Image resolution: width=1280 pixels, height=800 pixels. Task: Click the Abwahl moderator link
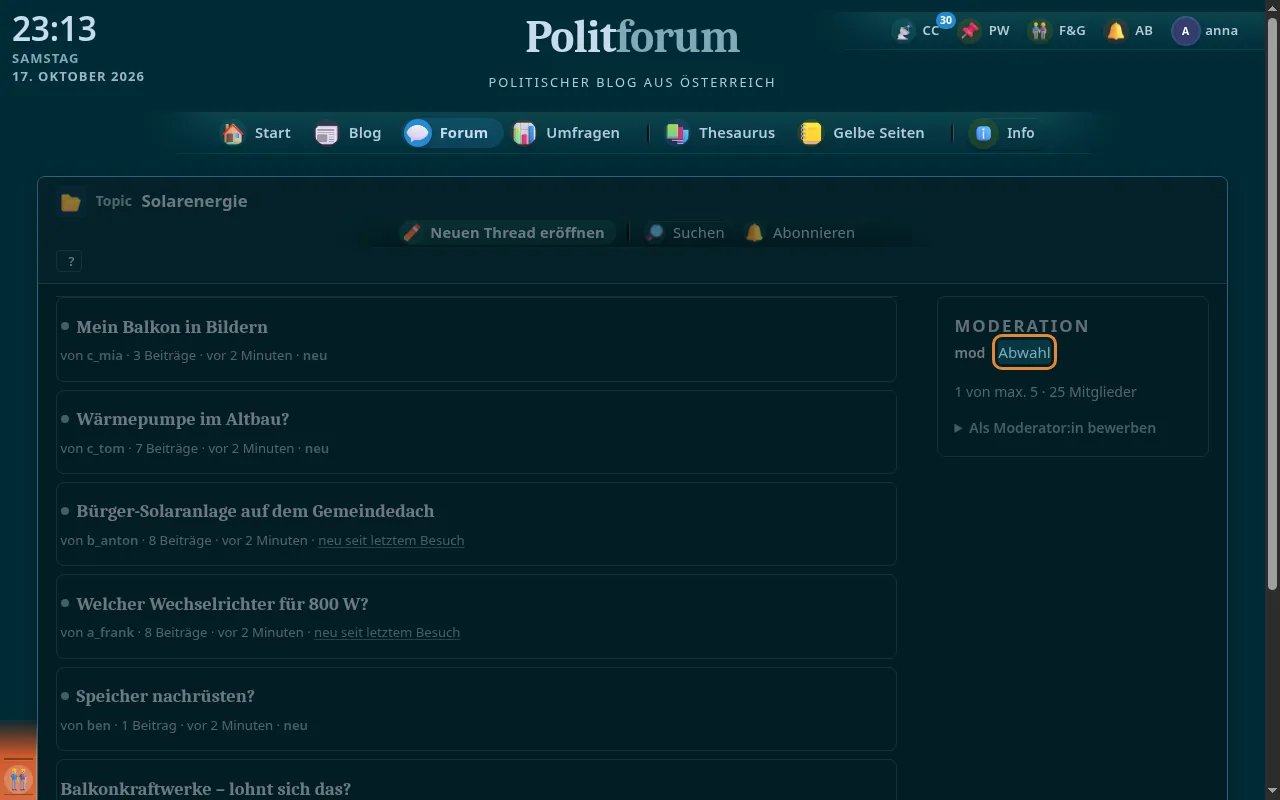pyautogui.click(x=1024, y=353)
